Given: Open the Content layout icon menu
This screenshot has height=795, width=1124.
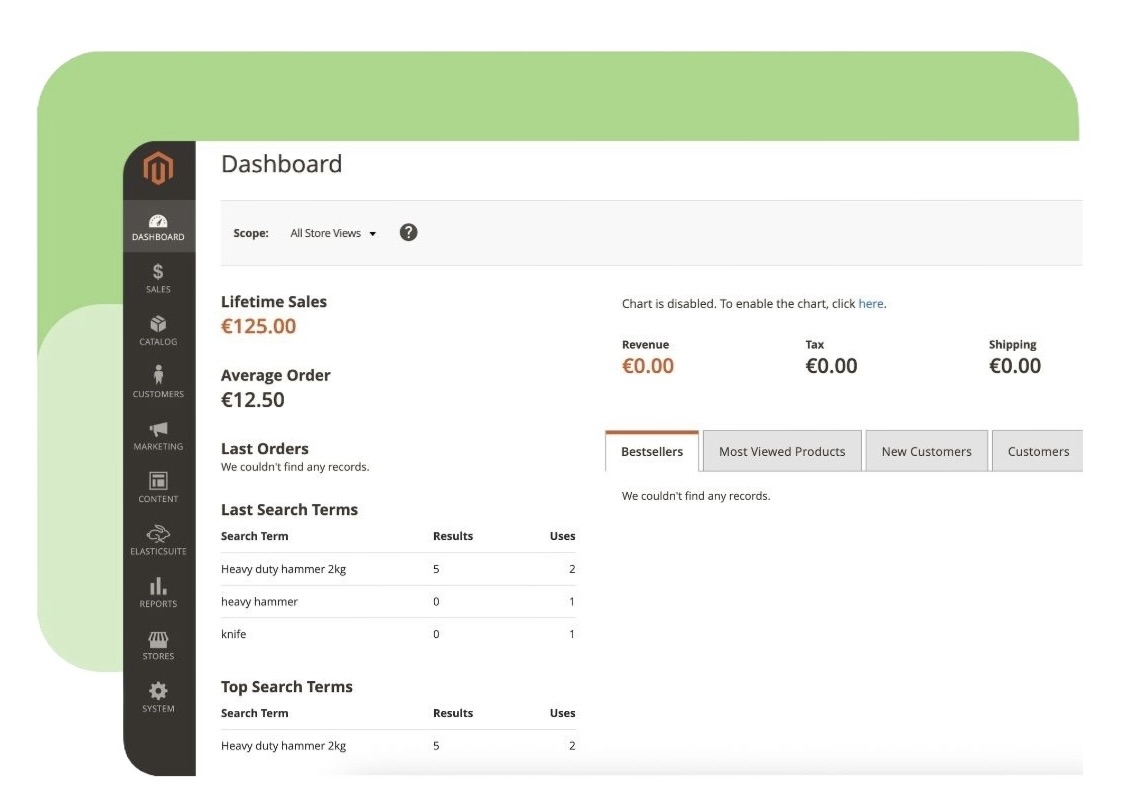Looking at the screenshot, I should [158, 482].
